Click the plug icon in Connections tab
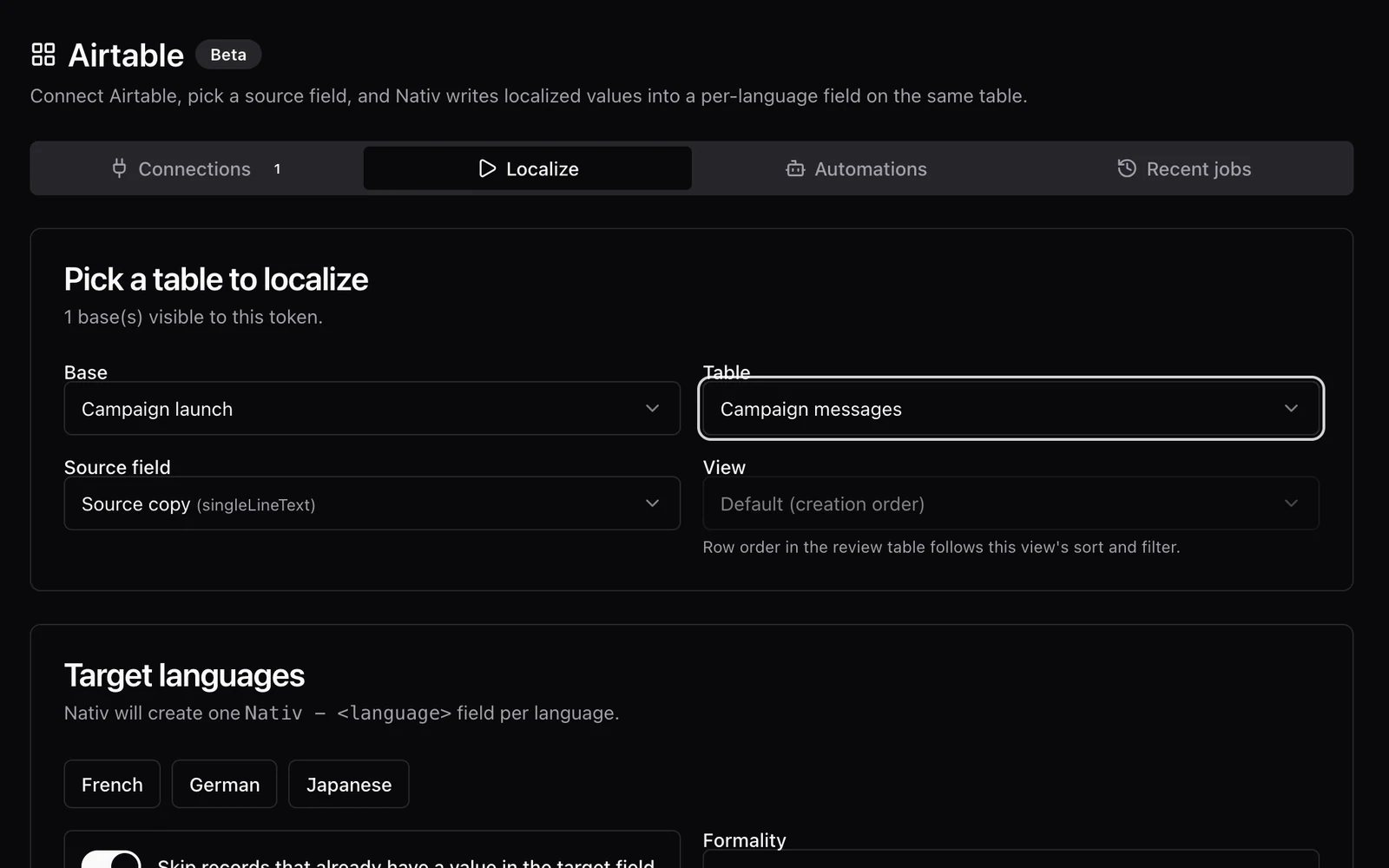This screenshot has height=868, width=1389. tap(120, 168)
